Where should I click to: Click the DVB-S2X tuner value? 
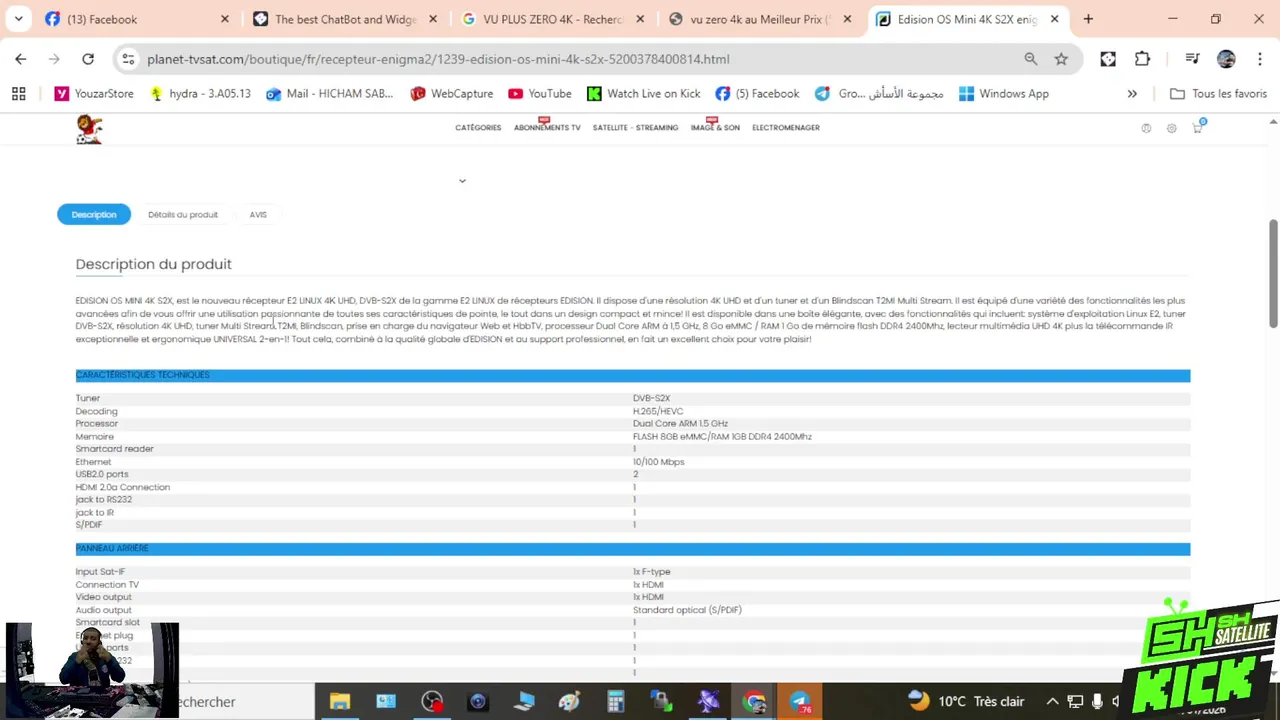coord(651,398)
